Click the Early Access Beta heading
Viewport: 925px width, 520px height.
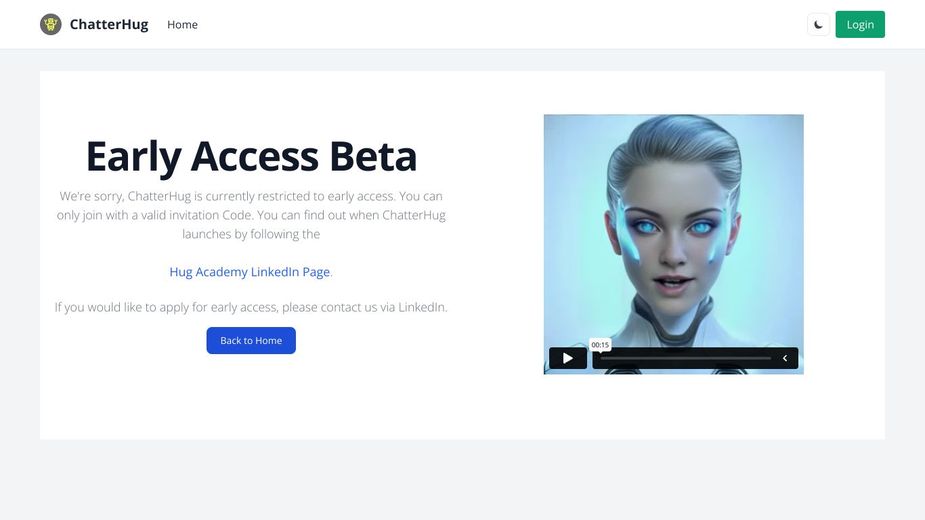point(251,156)
